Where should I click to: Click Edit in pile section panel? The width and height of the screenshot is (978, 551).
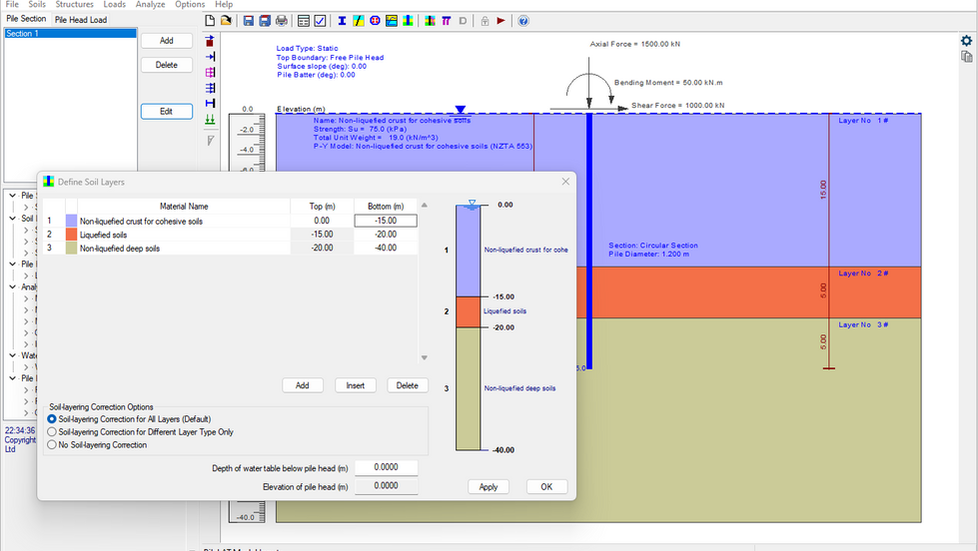point(167,111)
